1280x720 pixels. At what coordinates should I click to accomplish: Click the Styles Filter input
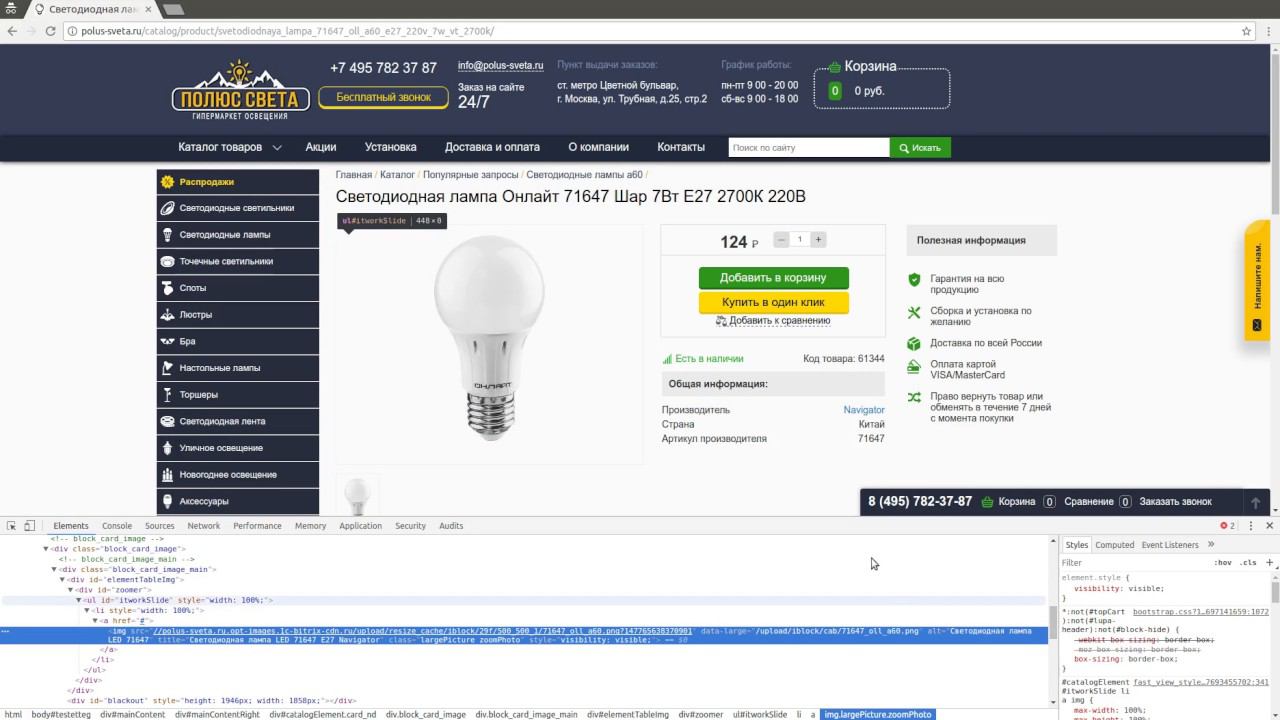tap(1135, 563)
